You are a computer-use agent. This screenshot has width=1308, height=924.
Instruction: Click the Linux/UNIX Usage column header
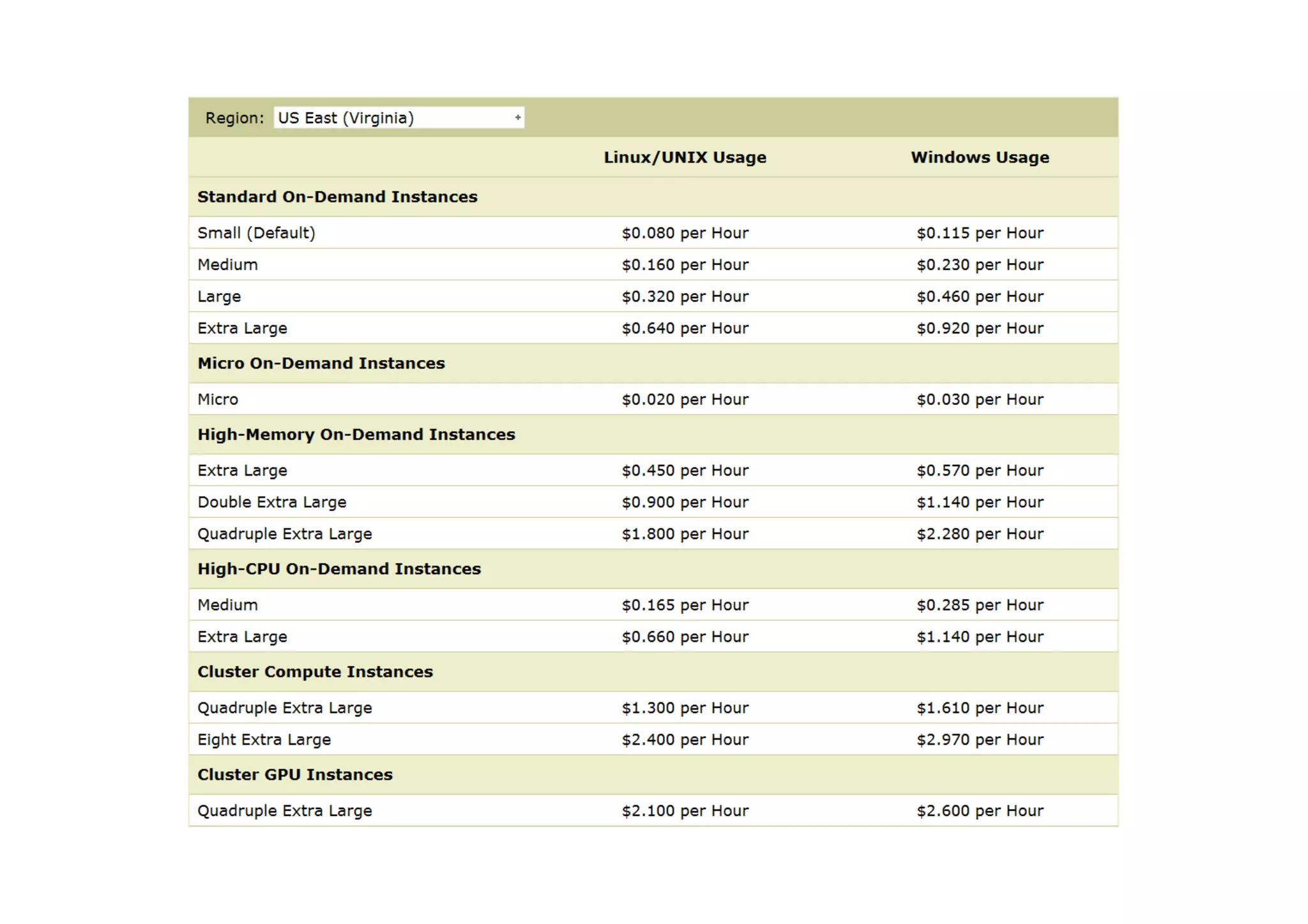685,158
